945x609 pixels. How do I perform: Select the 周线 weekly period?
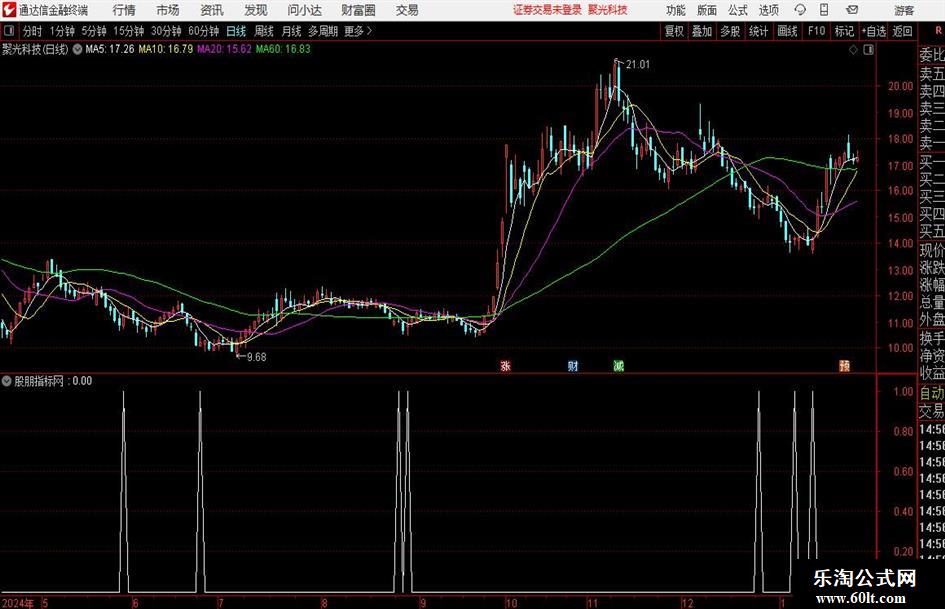click(264, 31)
